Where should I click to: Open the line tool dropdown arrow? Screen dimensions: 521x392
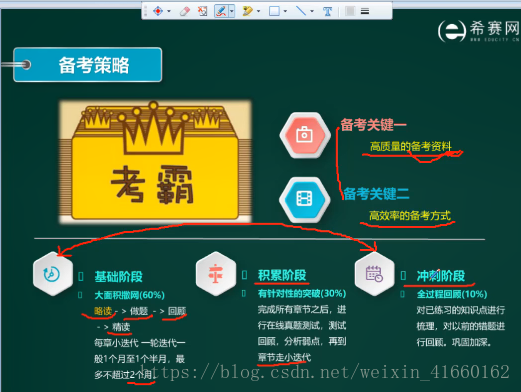coord(312,11)
